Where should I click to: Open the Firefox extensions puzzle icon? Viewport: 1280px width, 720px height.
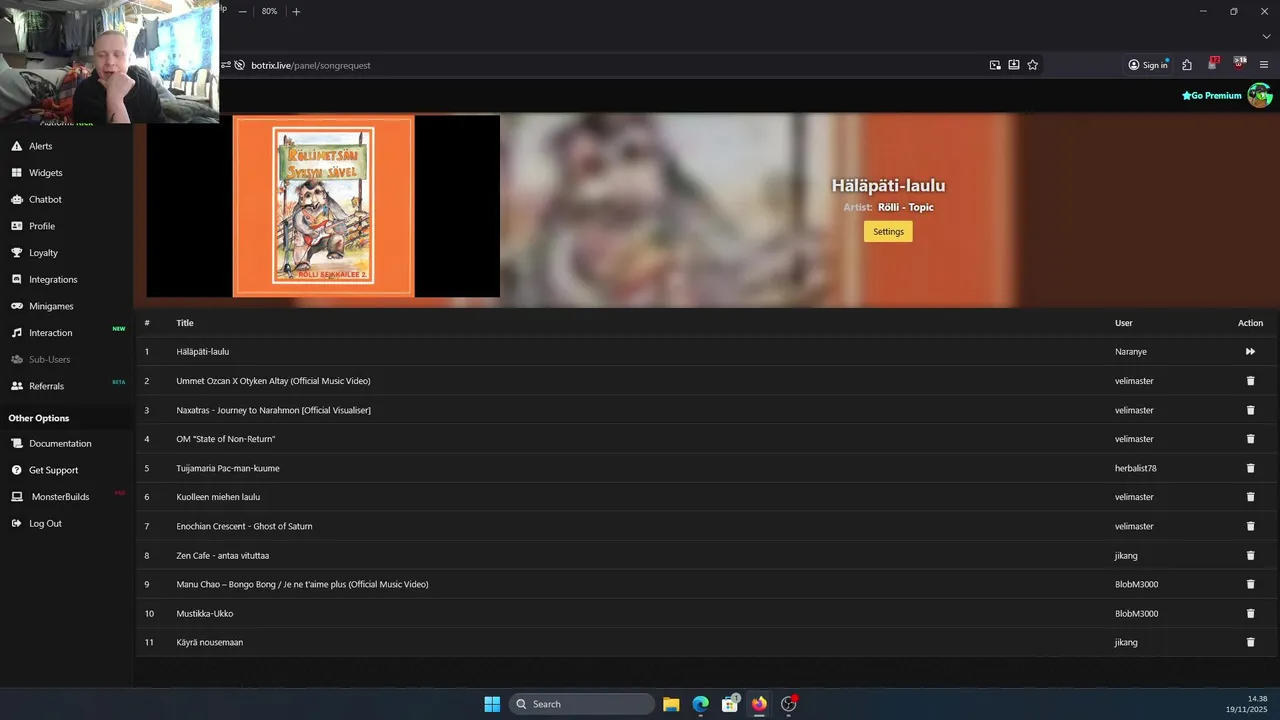point(1187,65)
